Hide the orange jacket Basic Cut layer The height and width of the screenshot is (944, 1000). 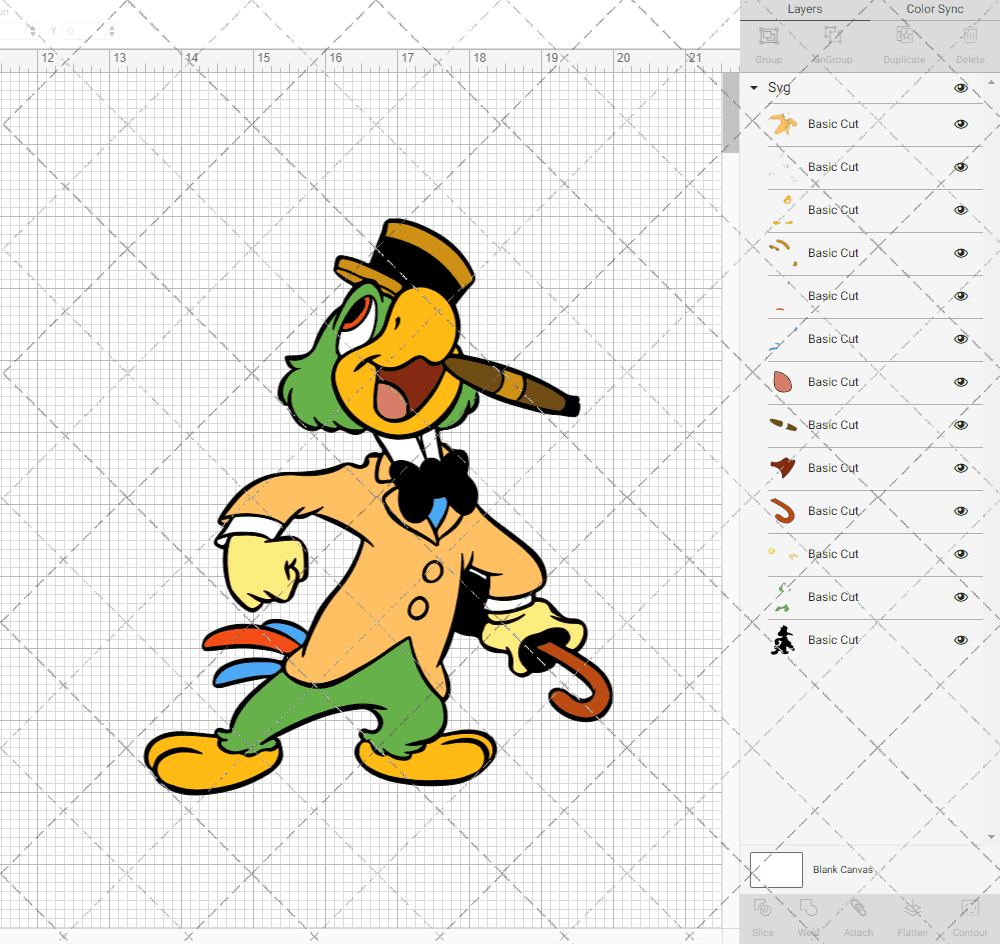pyautogui.click(x=960, y=124)
